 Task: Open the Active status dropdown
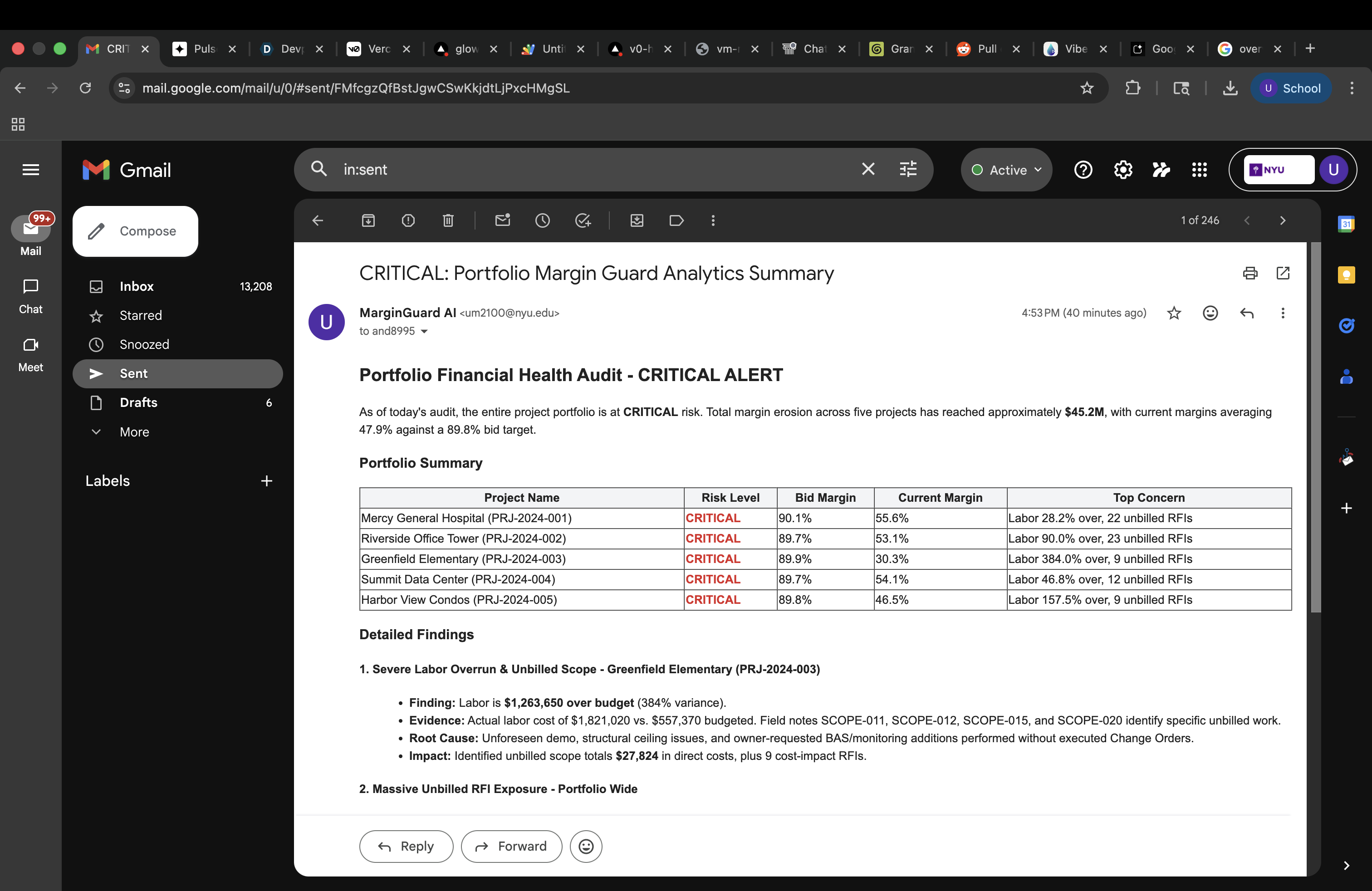[1006, 169]
